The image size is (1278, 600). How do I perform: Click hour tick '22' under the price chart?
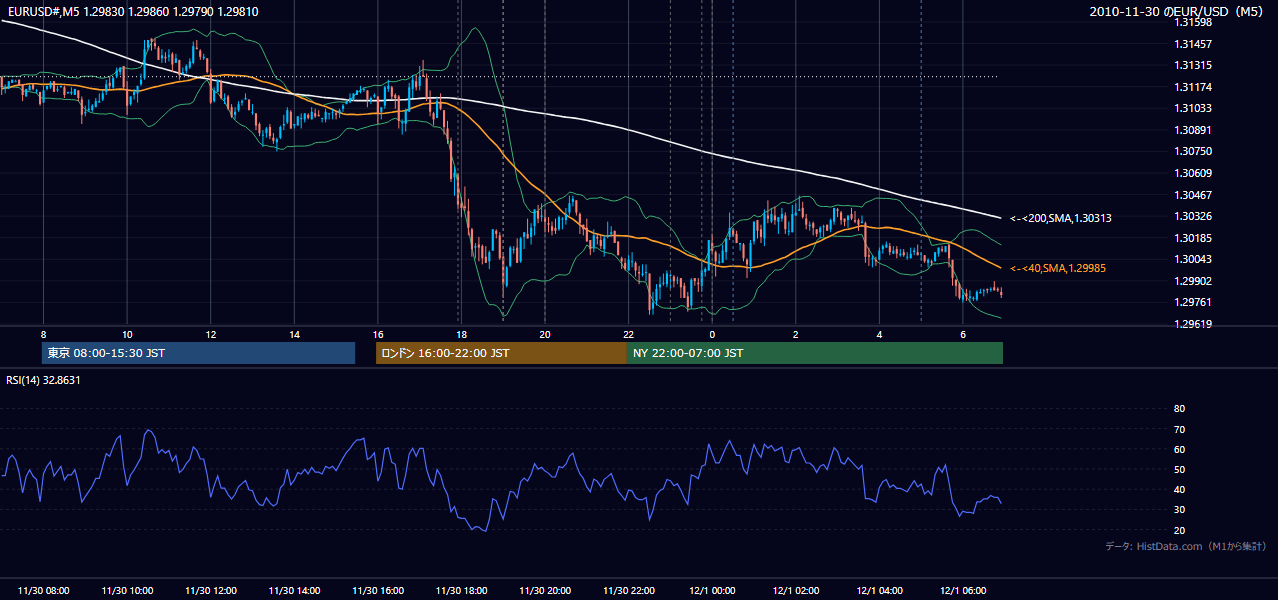click(628, 334)
